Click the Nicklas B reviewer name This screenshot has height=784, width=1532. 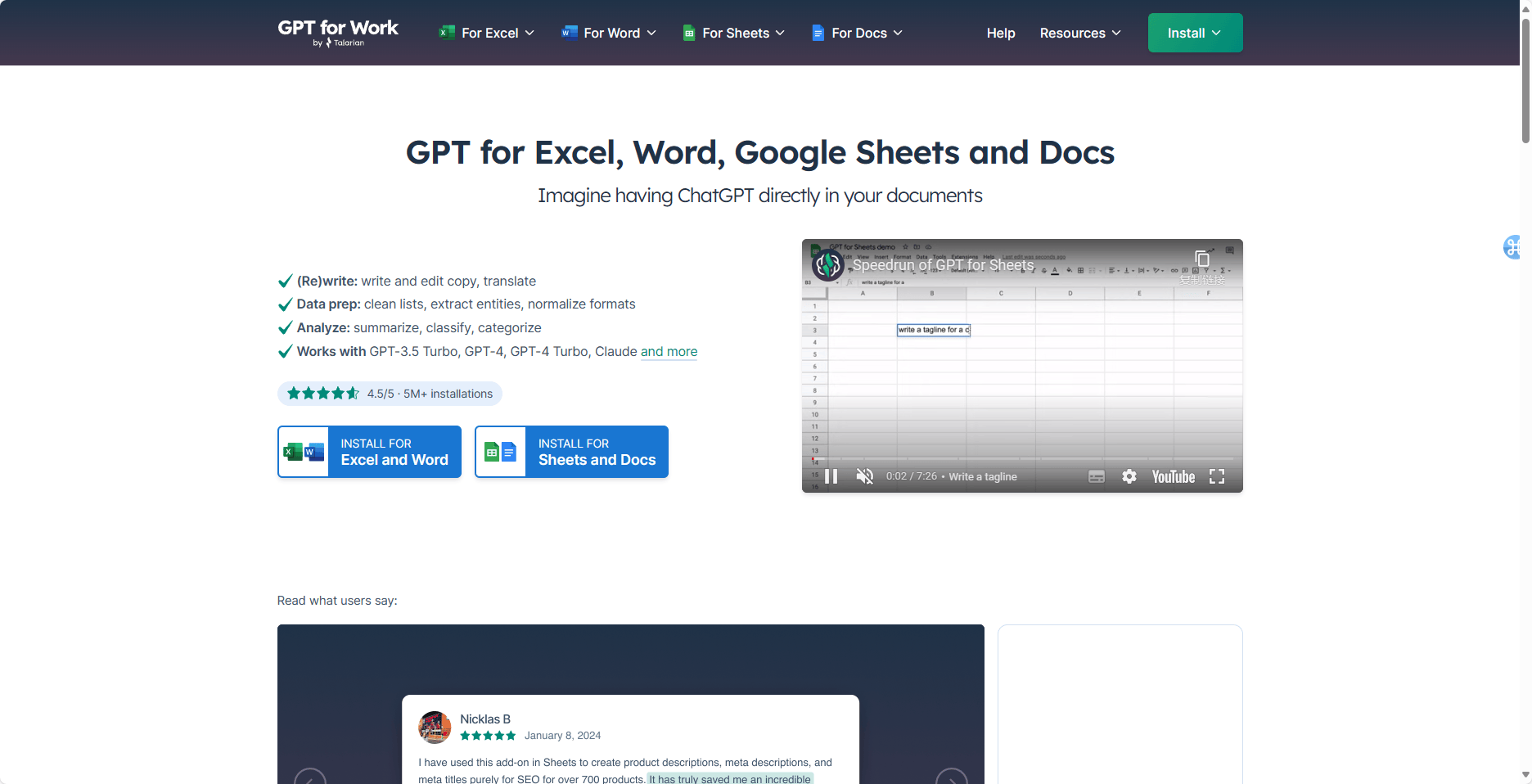(x=485, y=719)
